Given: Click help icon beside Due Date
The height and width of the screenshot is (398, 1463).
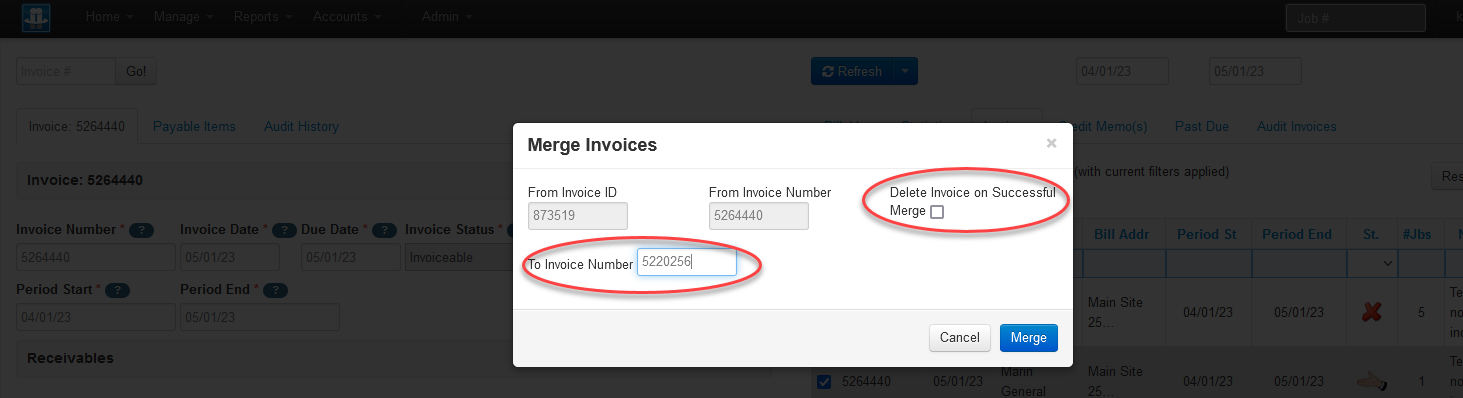Looking at the screenshot, I should coord(385,230).
